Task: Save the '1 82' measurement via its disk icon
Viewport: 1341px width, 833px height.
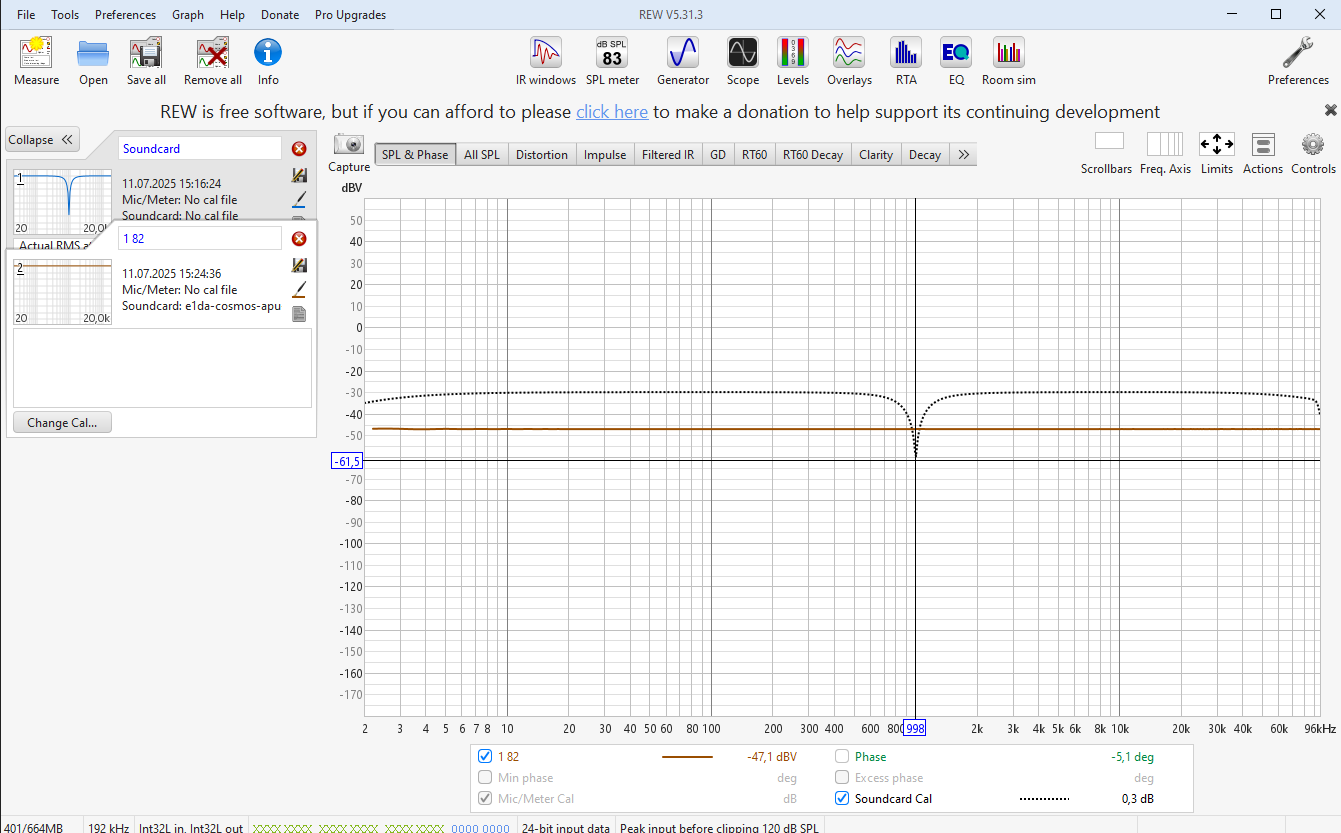Action: tap(299, 265)
